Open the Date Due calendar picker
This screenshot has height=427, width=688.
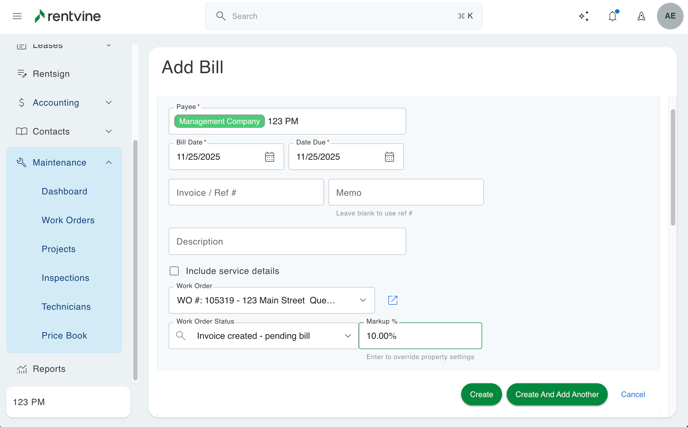[389, 157]
